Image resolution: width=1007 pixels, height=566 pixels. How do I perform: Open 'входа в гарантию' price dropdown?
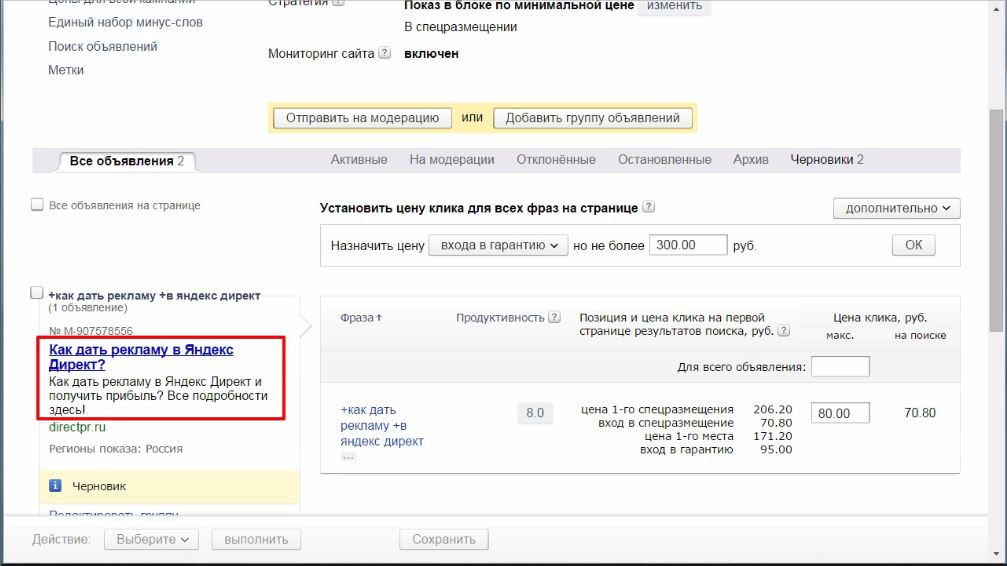coord(498,245)
